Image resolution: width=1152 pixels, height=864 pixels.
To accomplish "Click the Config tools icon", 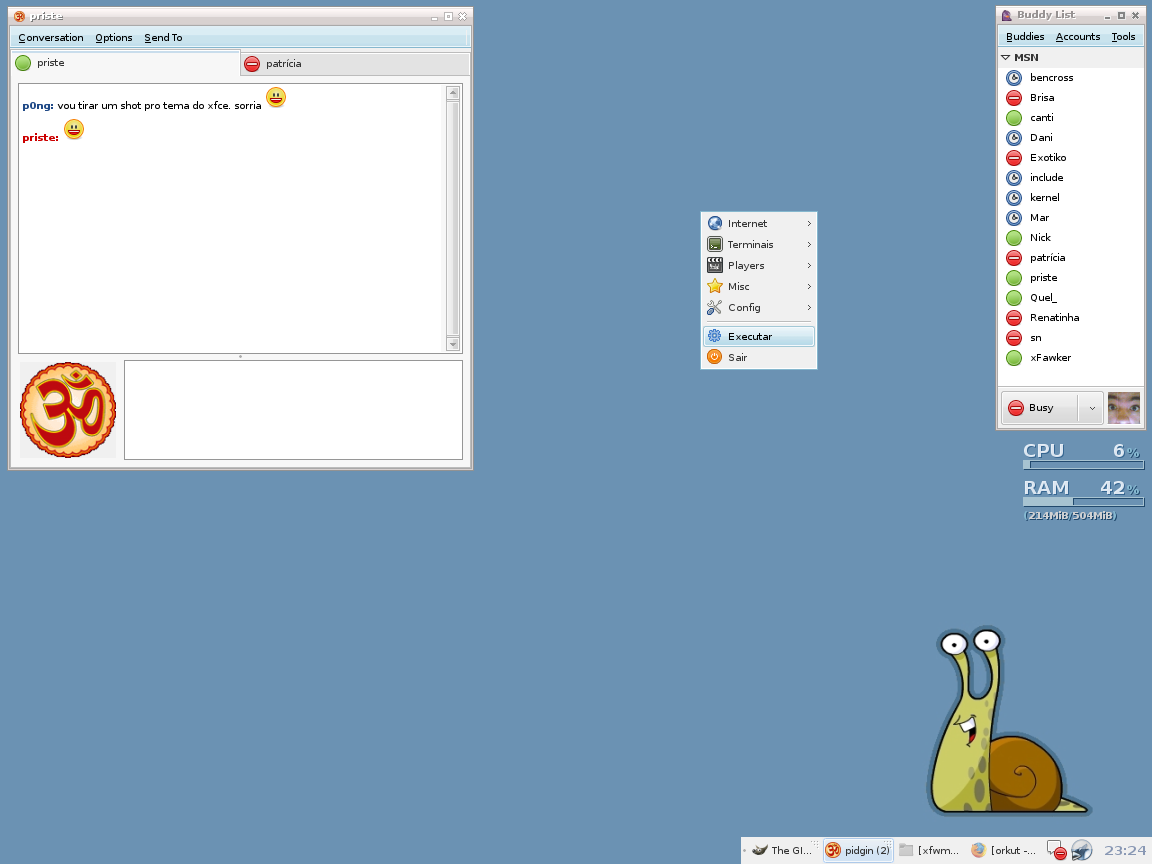I will (714, 308).
